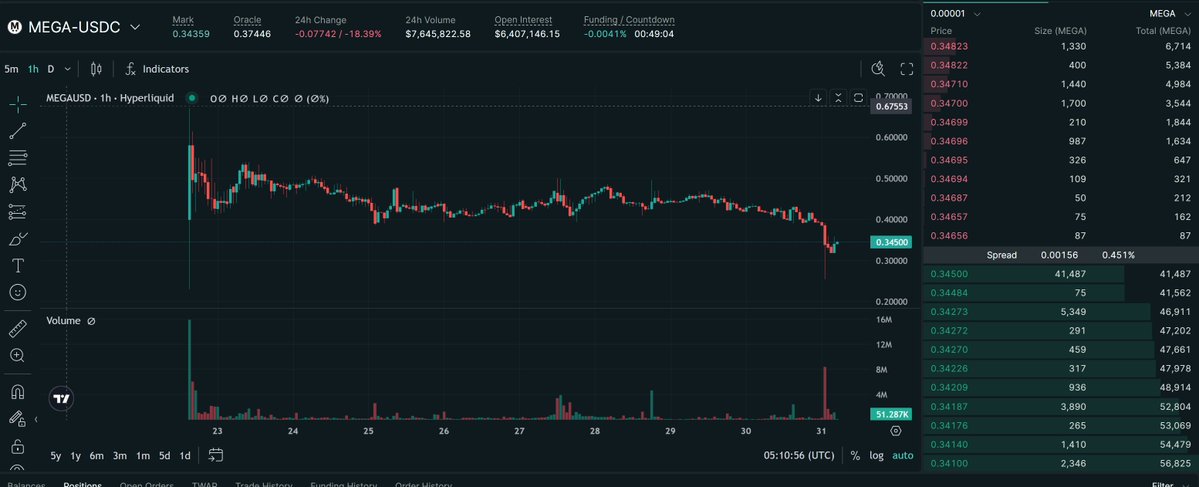Enter fullscreen chart mode
This screenshot has width=1199, height=487.
pyautogui.click(x=907, y=69)
